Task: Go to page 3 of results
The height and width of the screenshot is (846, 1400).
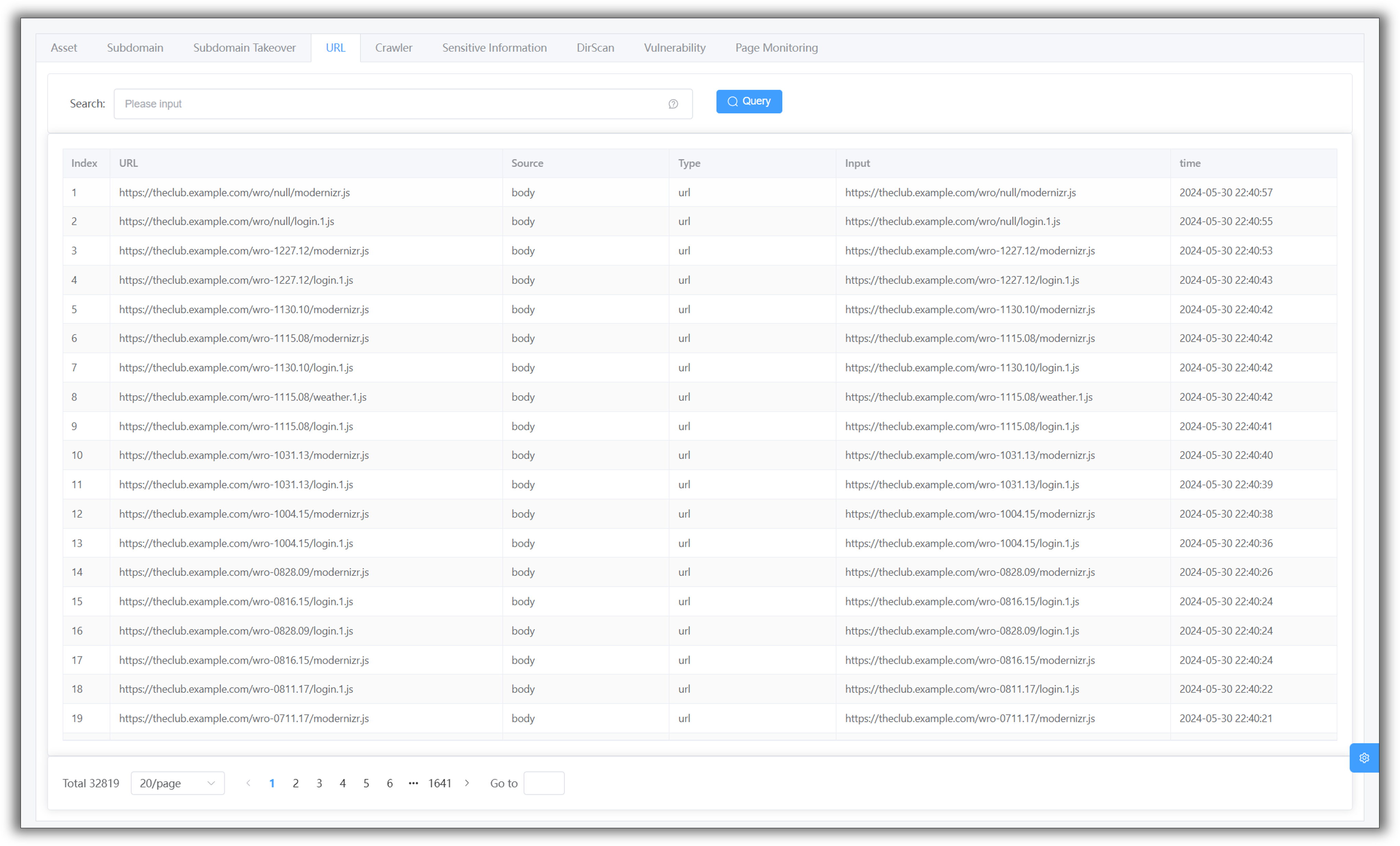Action: point(319,783)
